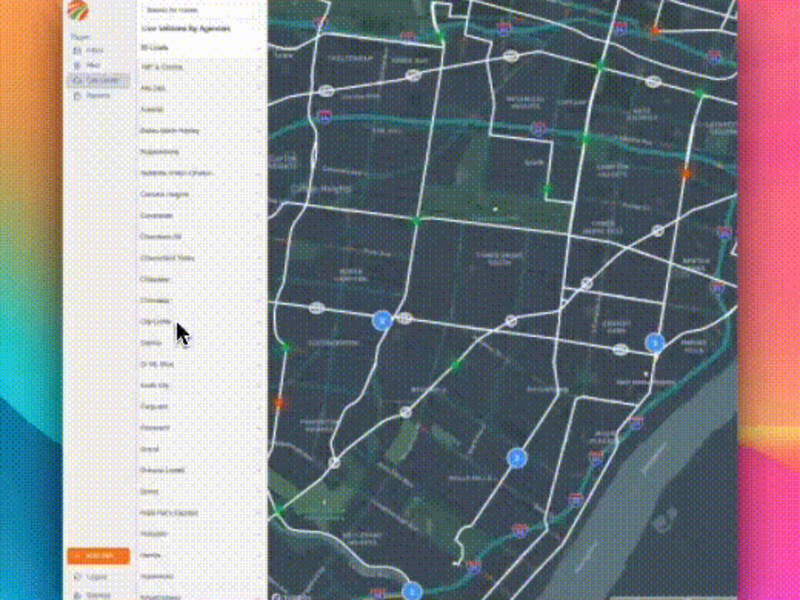Screen dimensions: 800x600
Task: Click the orange marker at the map's top right
Action: 656,31
